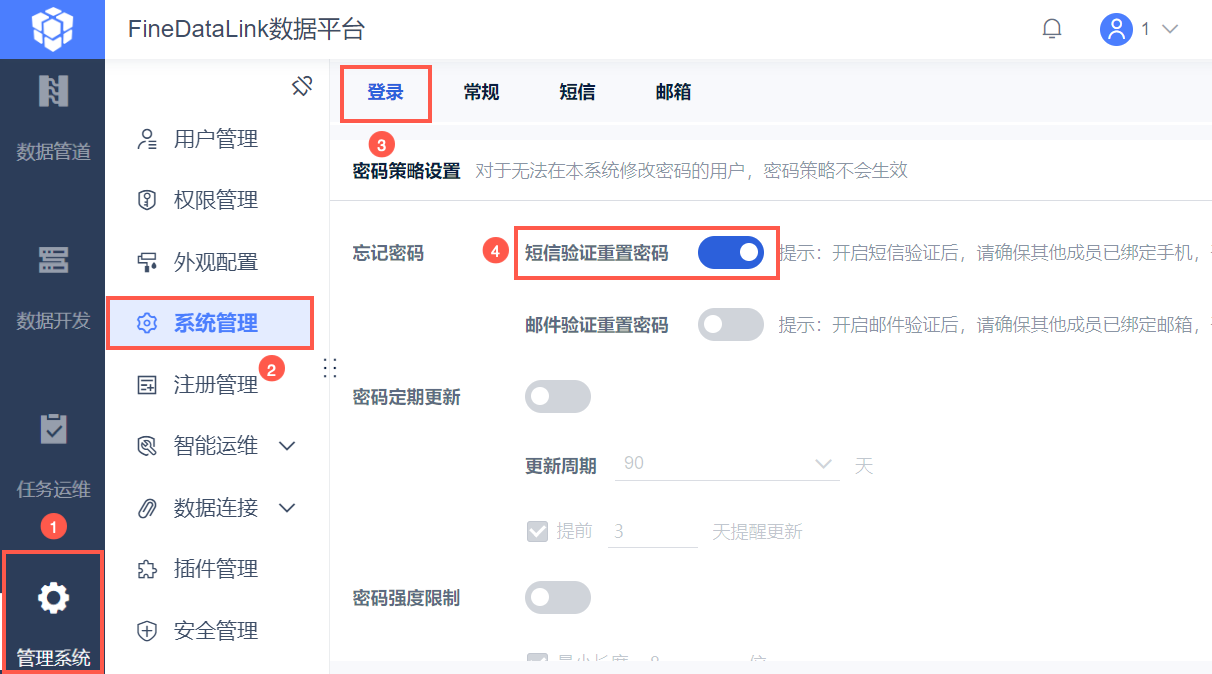The image size is (1212, 674).
Task: Open the 更新周期 dropdown
Action: pyautogui.click(x=727, y=464)
